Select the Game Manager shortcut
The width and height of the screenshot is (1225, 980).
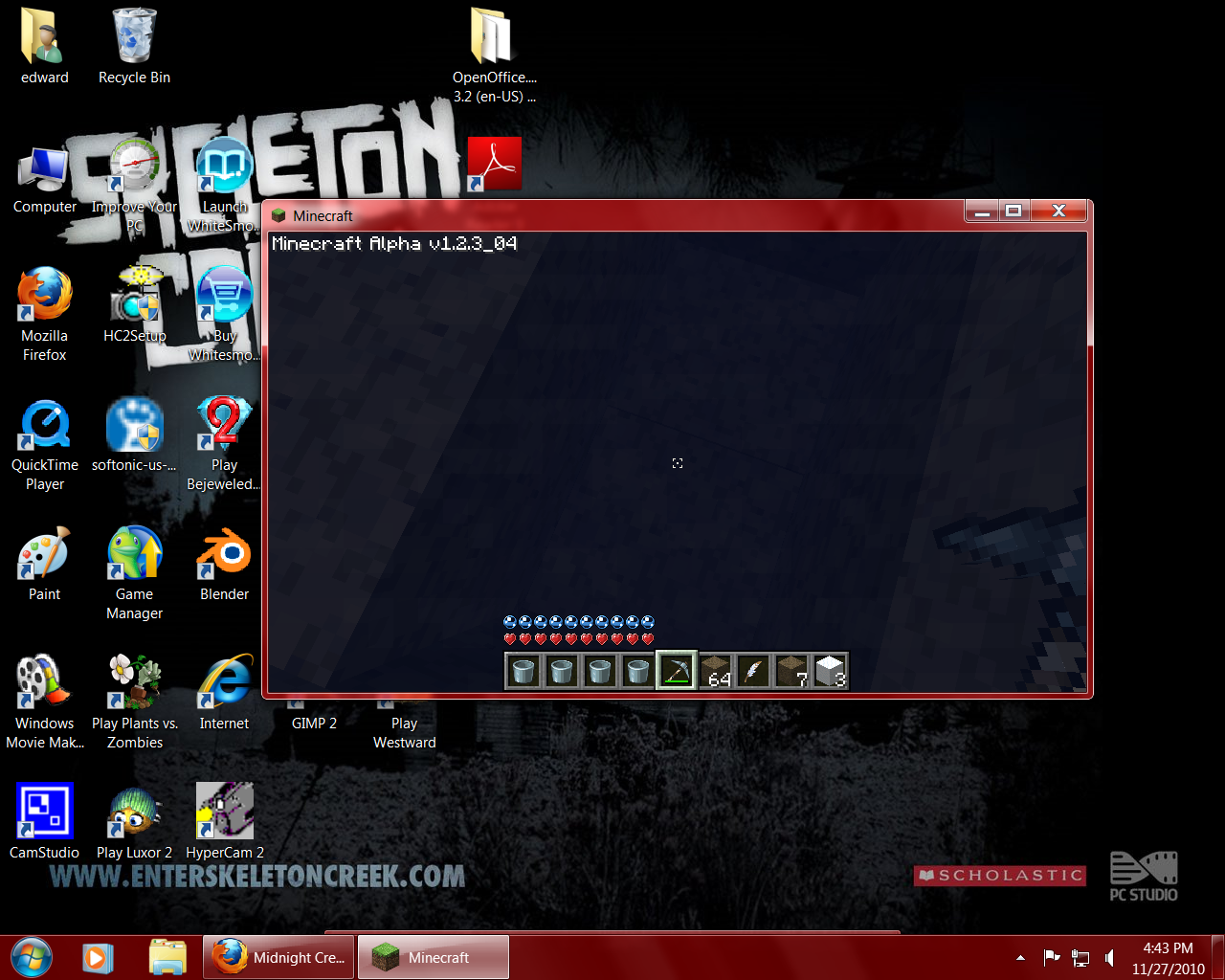pyautogui.click(x=134, y=572)
